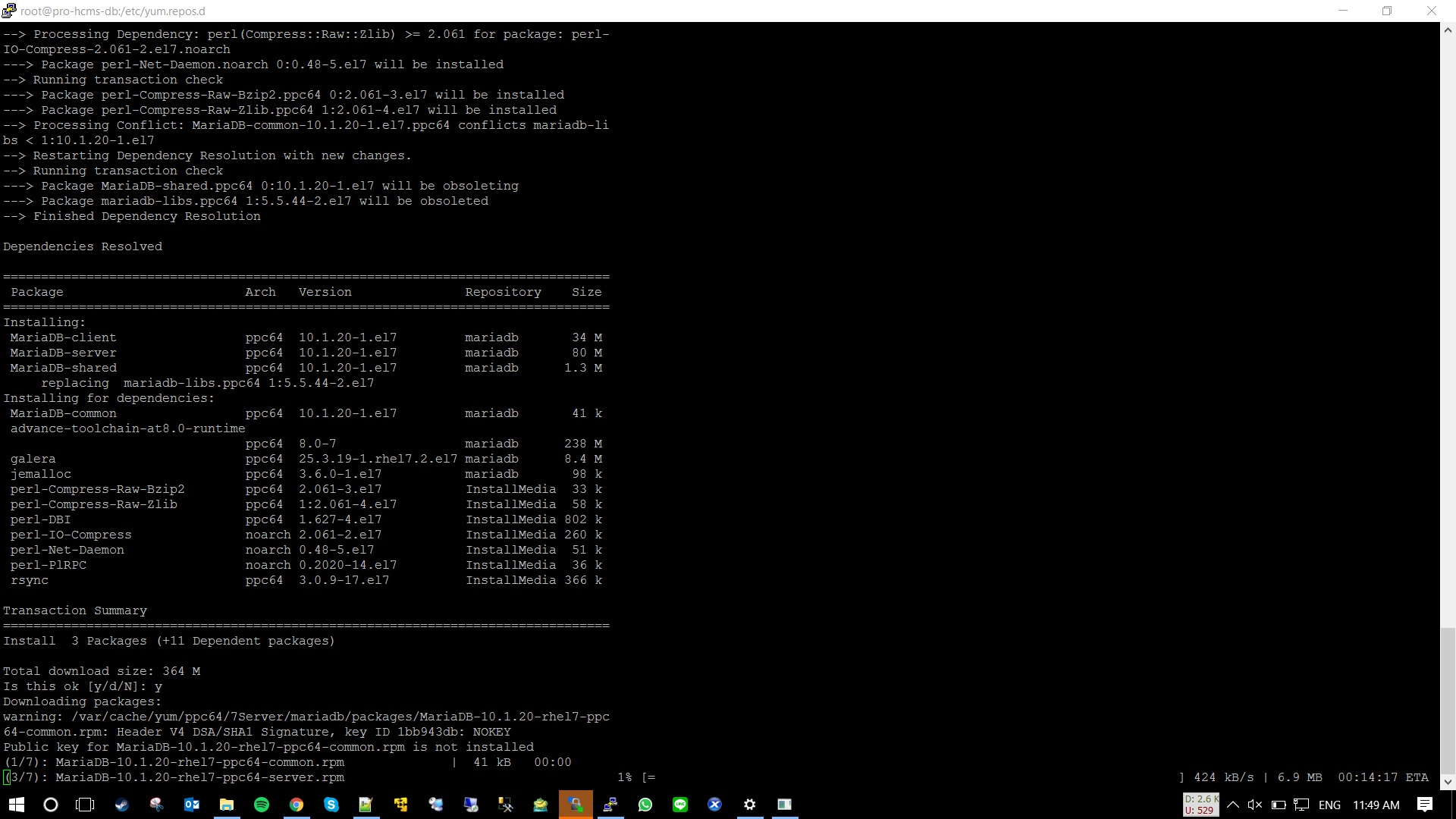The height and width of the screenshot is (819, 1456).
Task: Open ENG input language selector
Action: coord(1329,805)
